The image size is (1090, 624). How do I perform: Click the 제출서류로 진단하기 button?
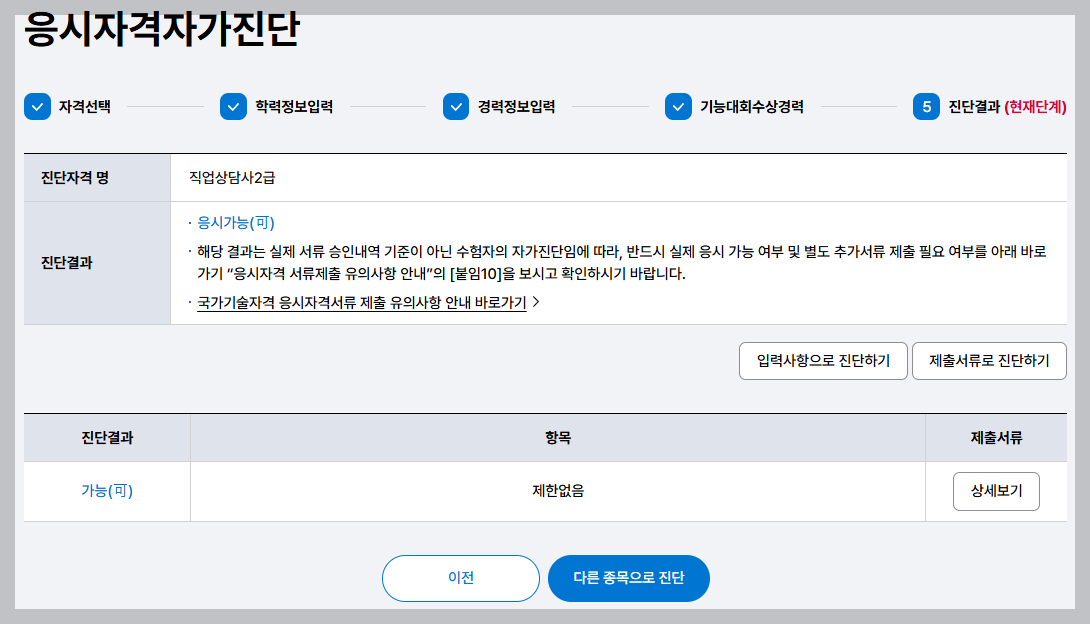(989, 360)
